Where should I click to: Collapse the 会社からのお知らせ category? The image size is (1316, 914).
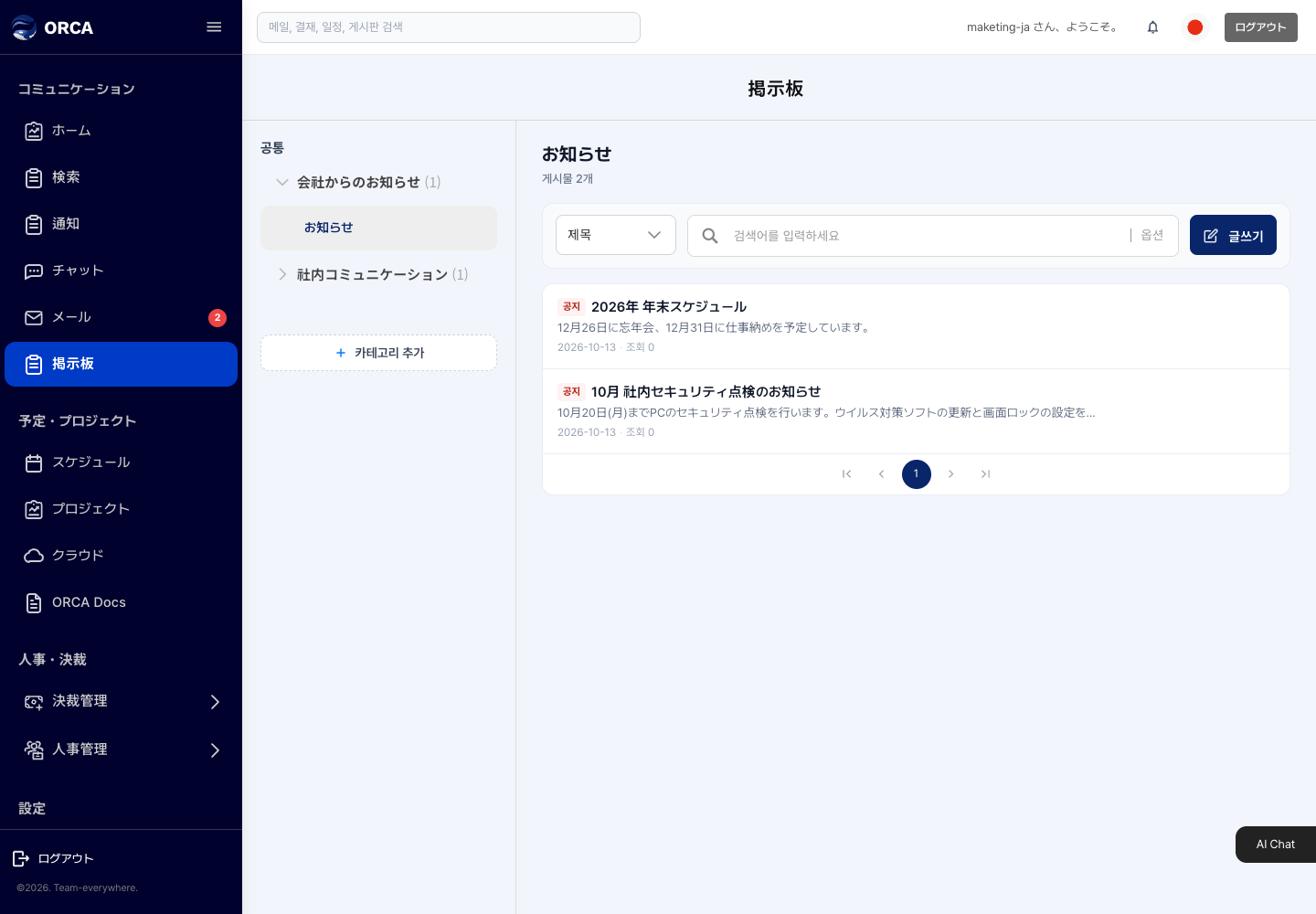282,182
